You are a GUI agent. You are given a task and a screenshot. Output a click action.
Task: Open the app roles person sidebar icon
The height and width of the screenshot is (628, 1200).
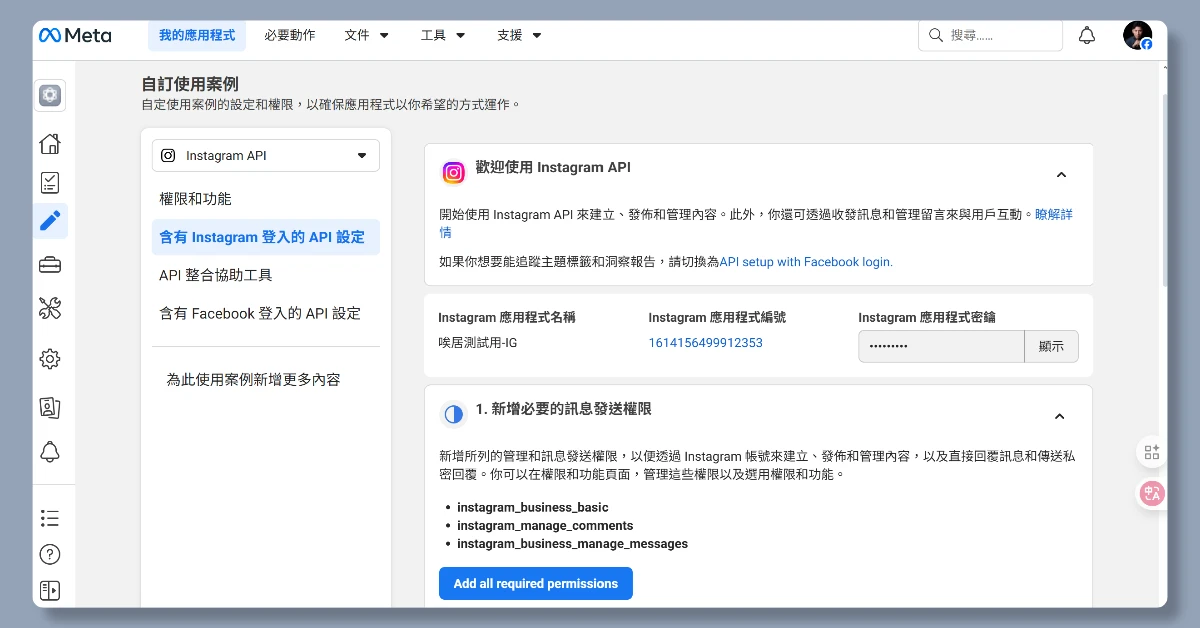(x=50, y=407)
